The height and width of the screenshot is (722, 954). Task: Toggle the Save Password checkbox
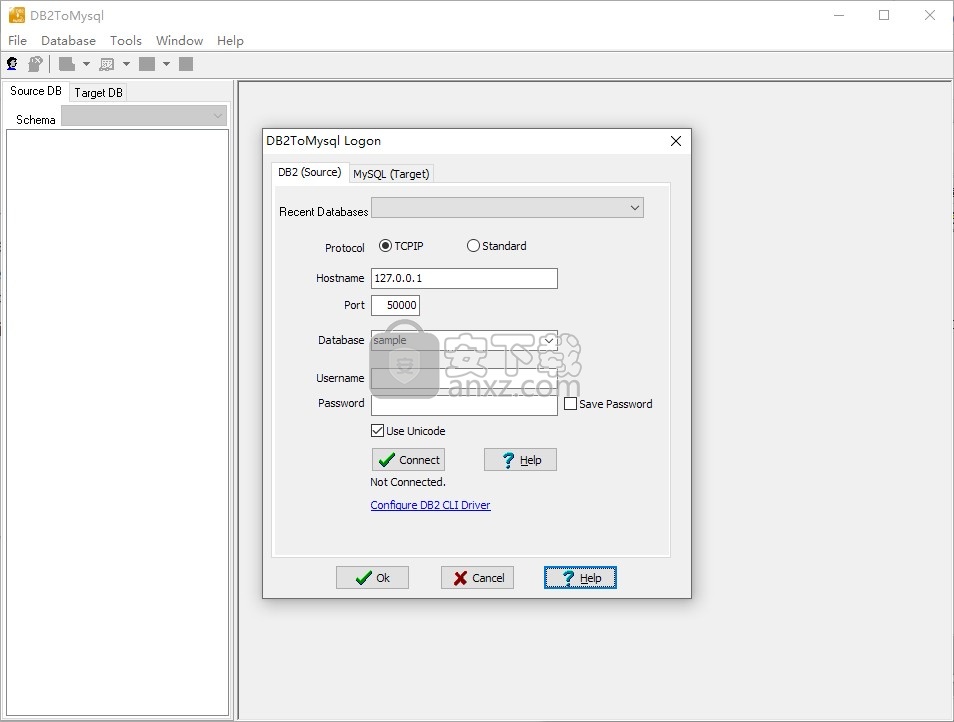pos(570,404)
